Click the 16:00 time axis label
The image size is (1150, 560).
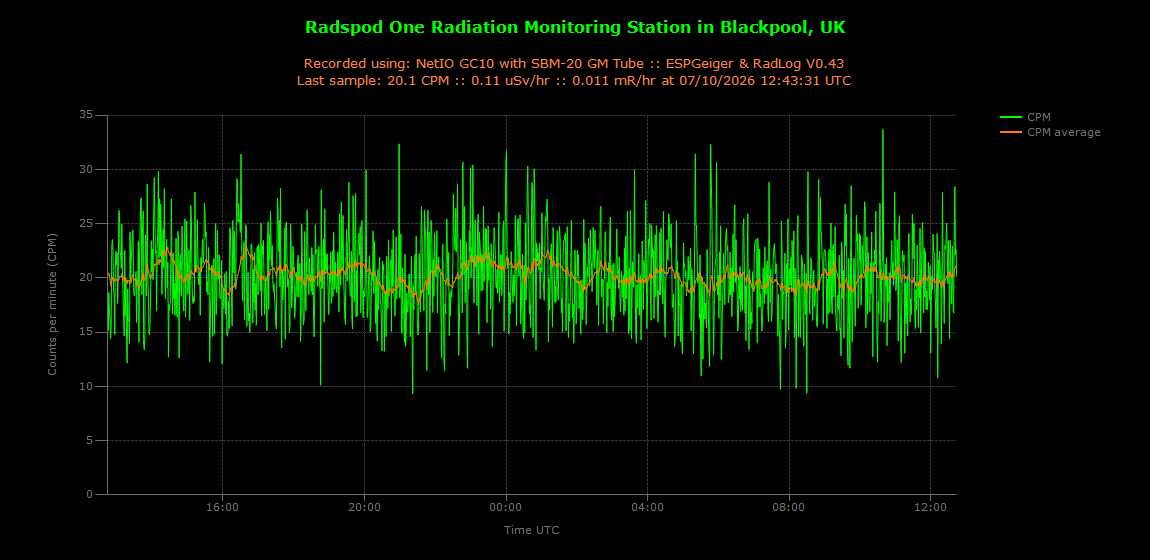[221, 507]
